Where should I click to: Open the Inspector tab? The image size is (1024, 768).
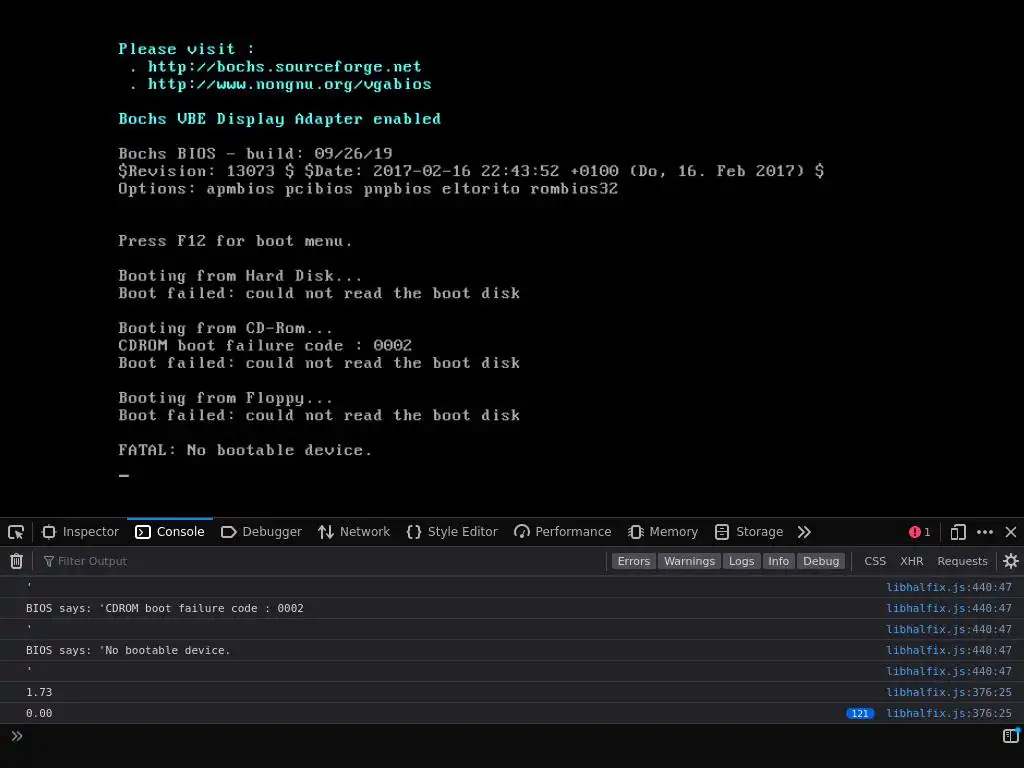tap(80, 532)
